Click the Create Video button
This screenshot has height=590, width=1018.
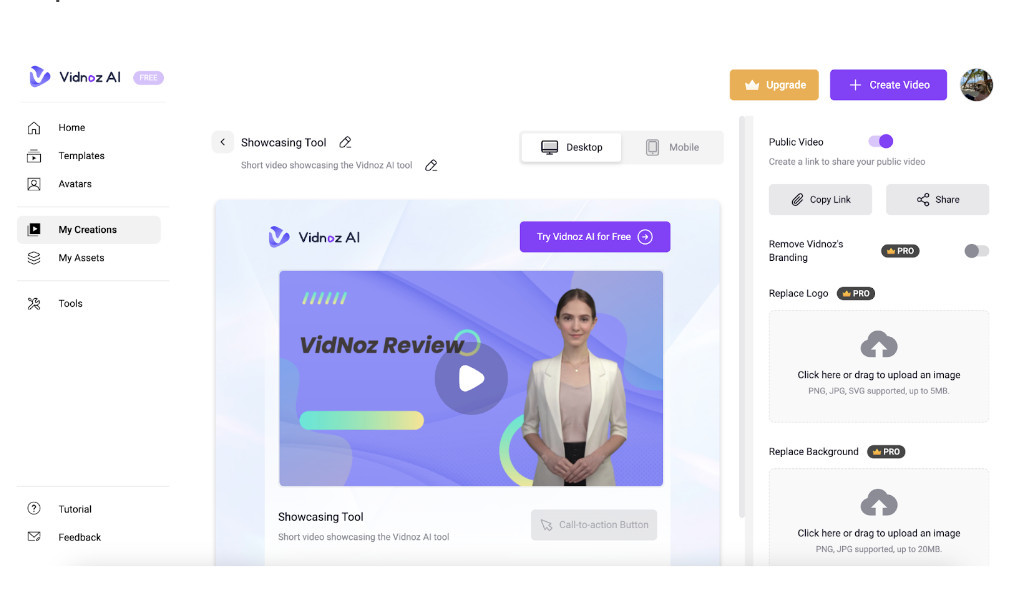click(x=888, y=85)
